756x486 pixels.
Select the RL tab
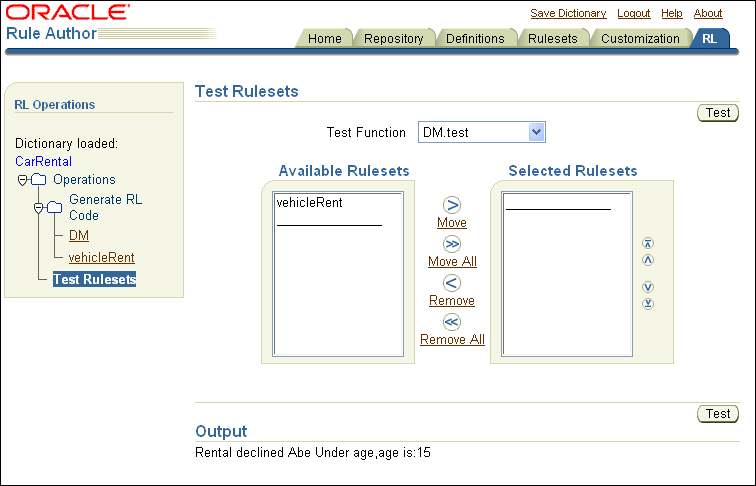pos(709,39)
